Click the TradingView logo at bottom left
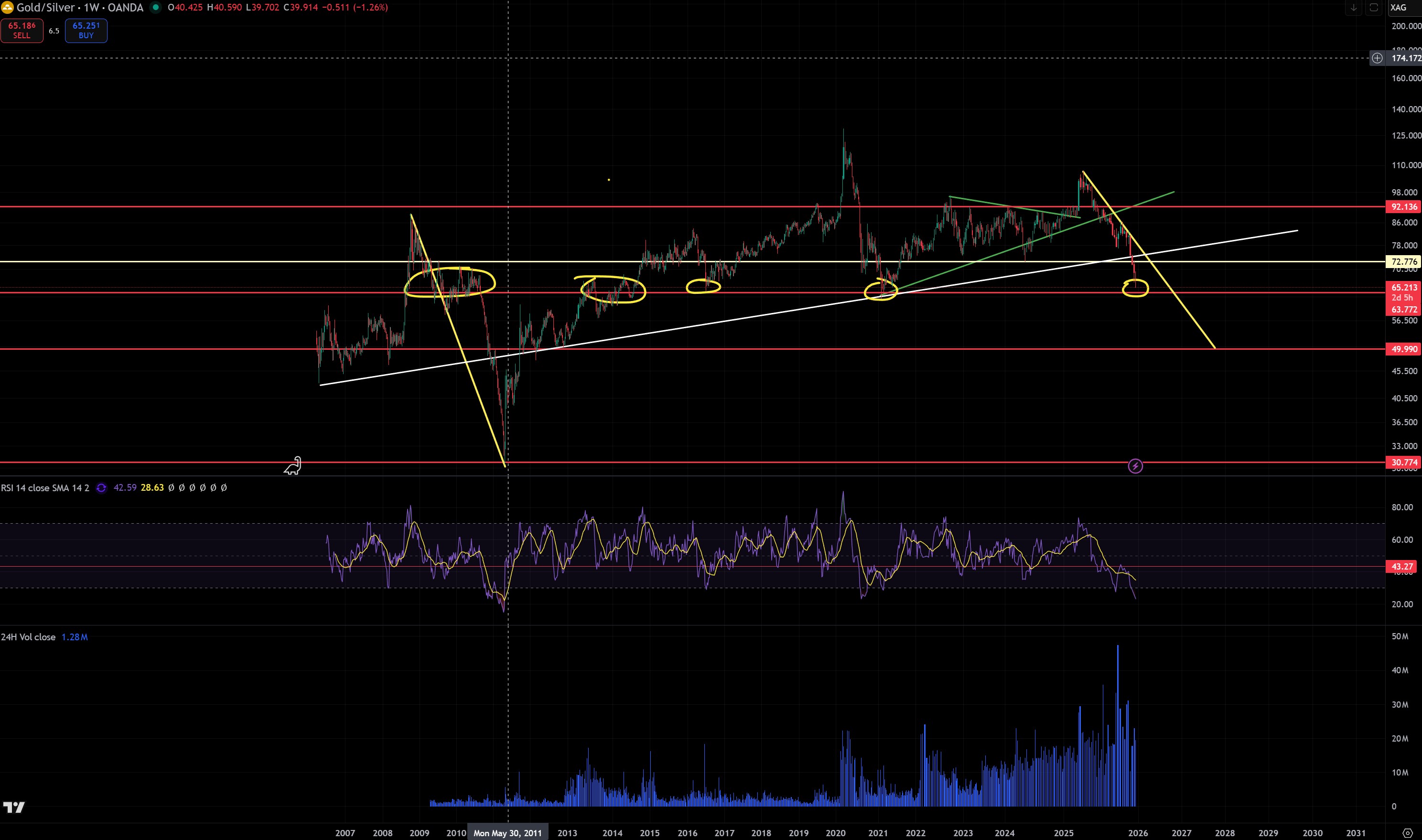Image resolution: width=1422 pixels, height=840 pixels. (x=13, y=807)
